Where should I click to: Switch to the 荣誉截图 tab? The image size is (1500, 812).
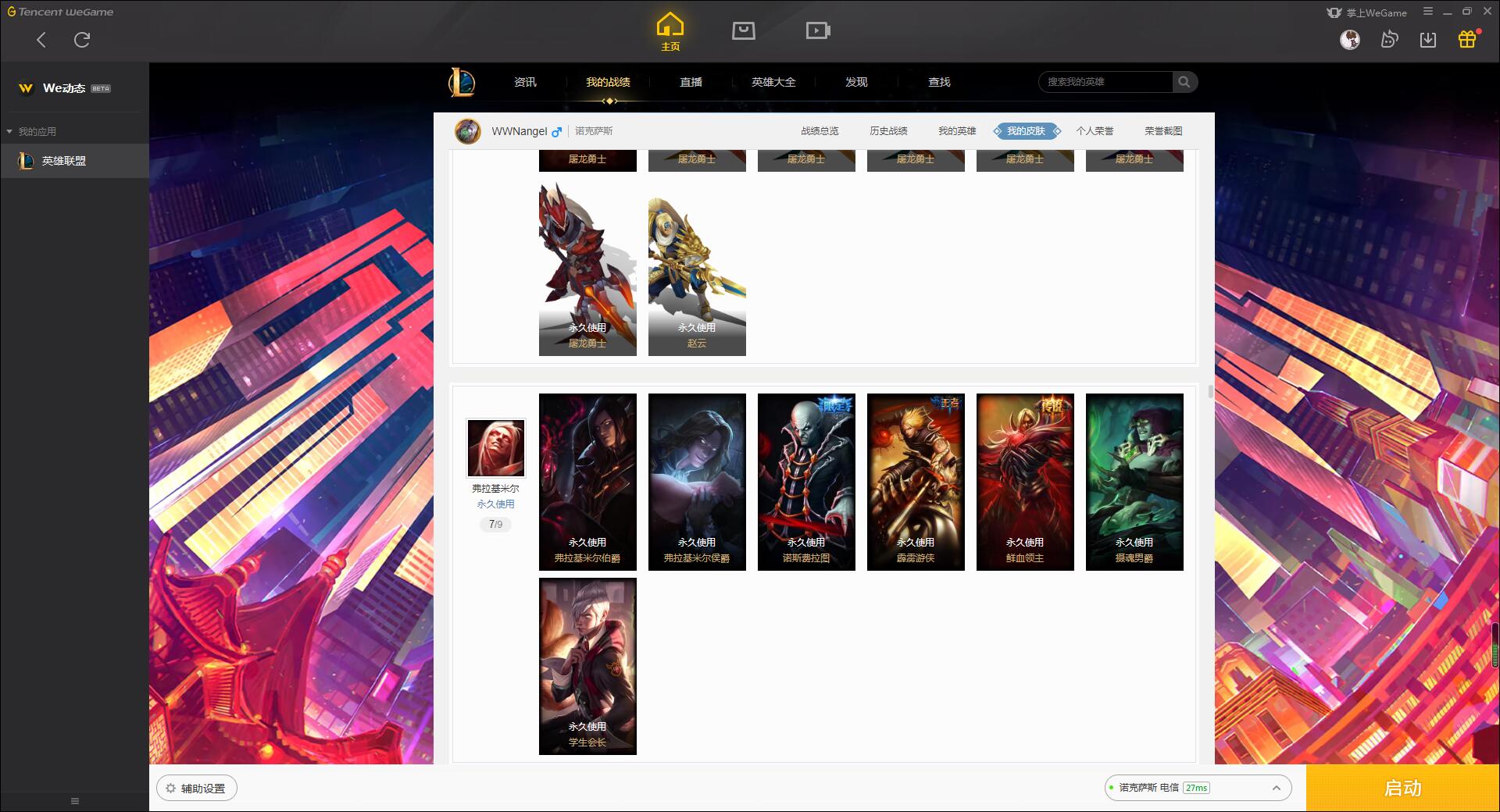tap(1163, 131)
